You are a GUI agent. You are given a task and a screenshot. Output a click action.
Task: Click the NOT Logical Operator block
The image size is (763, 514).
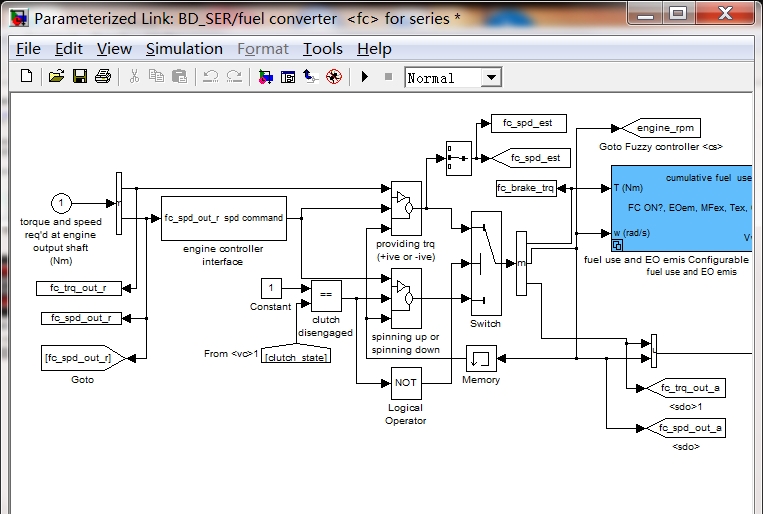coord(406,382)
